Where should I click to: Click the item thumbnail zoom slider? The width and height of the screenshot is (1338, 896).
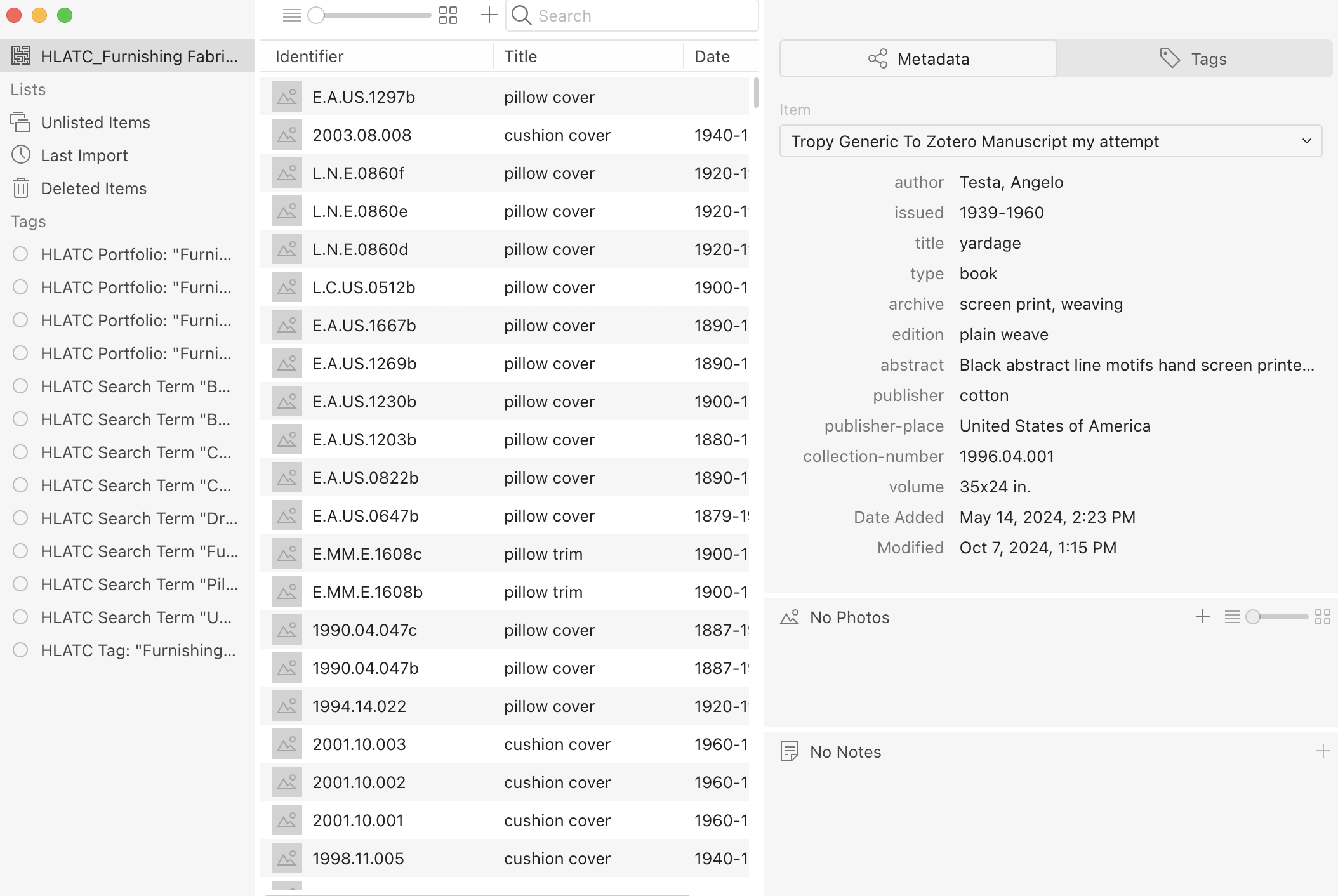(x=369, y=15)
